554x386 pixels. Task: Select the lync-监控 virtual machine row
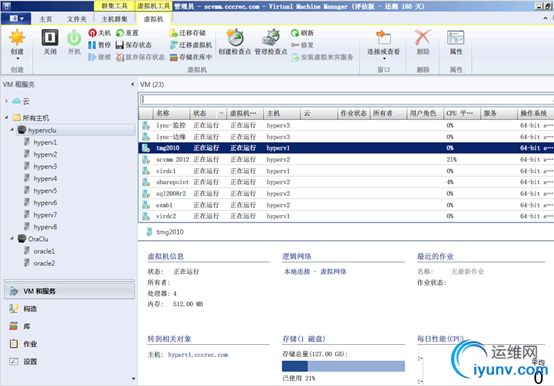pos(346,125)
